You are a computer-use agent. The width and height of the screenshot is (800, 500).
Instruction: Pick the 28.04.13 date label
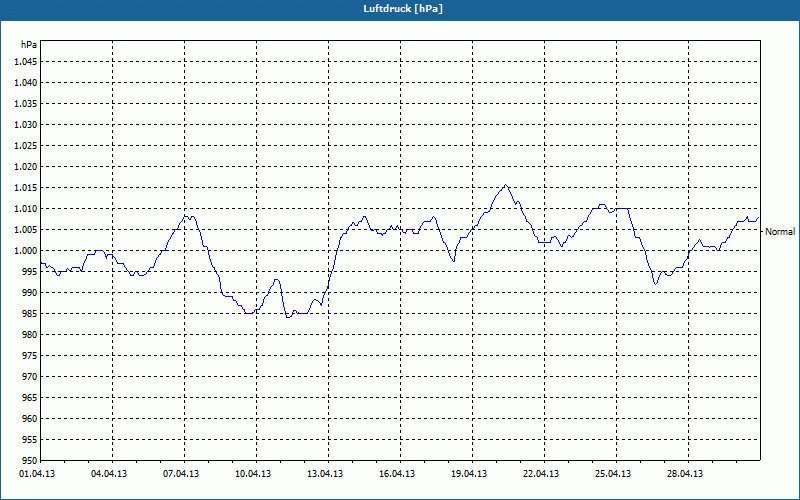(685, 474)
